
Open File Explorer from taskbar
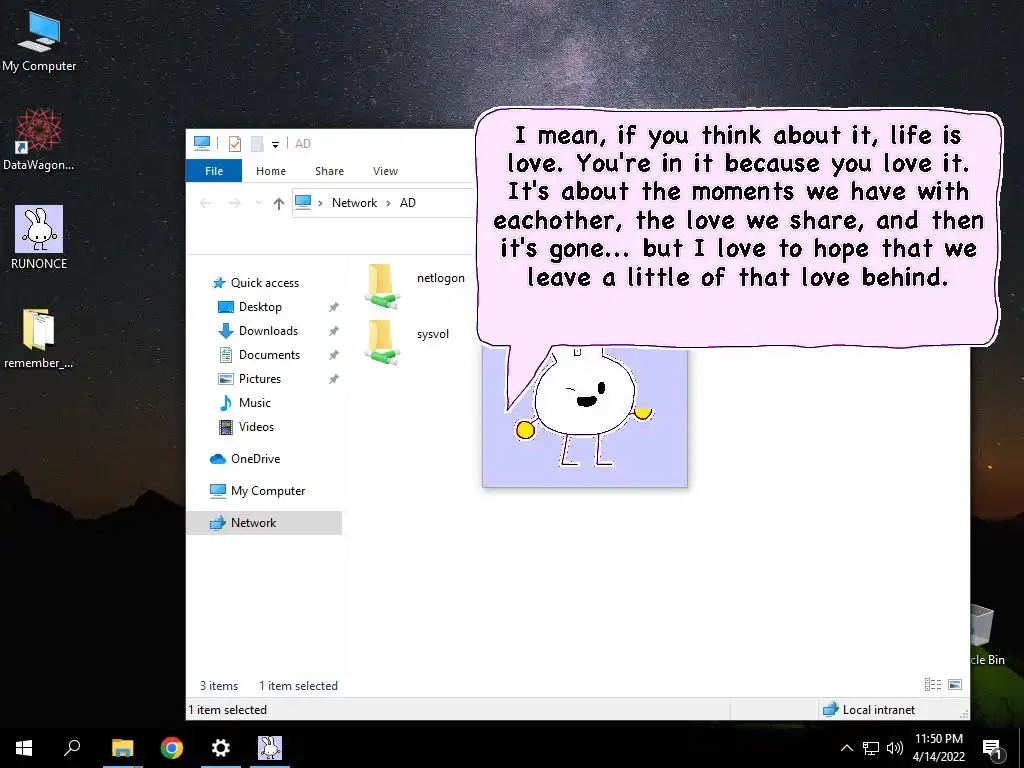[x=122, y=748]
